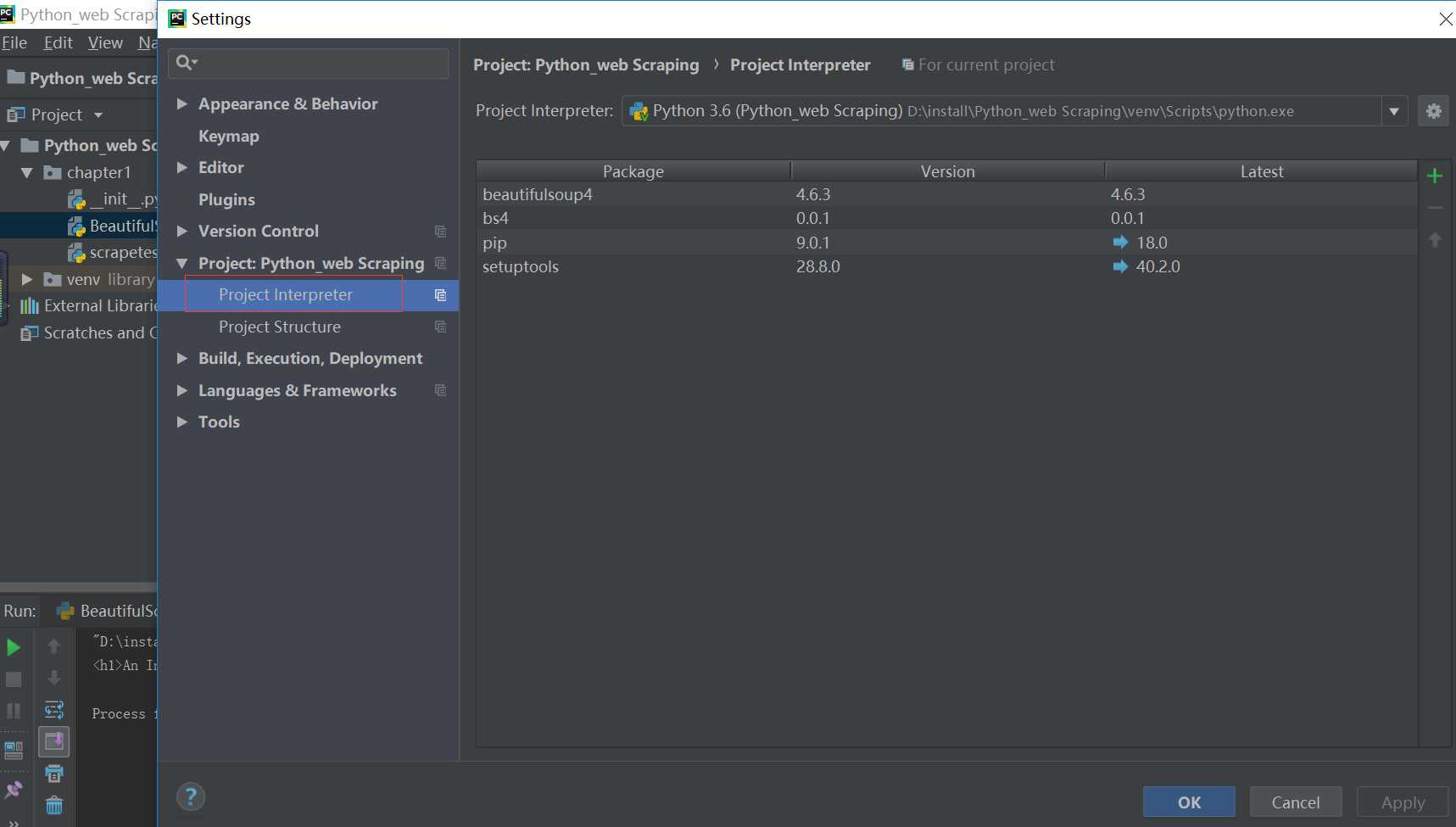Click the trash clear-all icon in Run console

[53, 805]
